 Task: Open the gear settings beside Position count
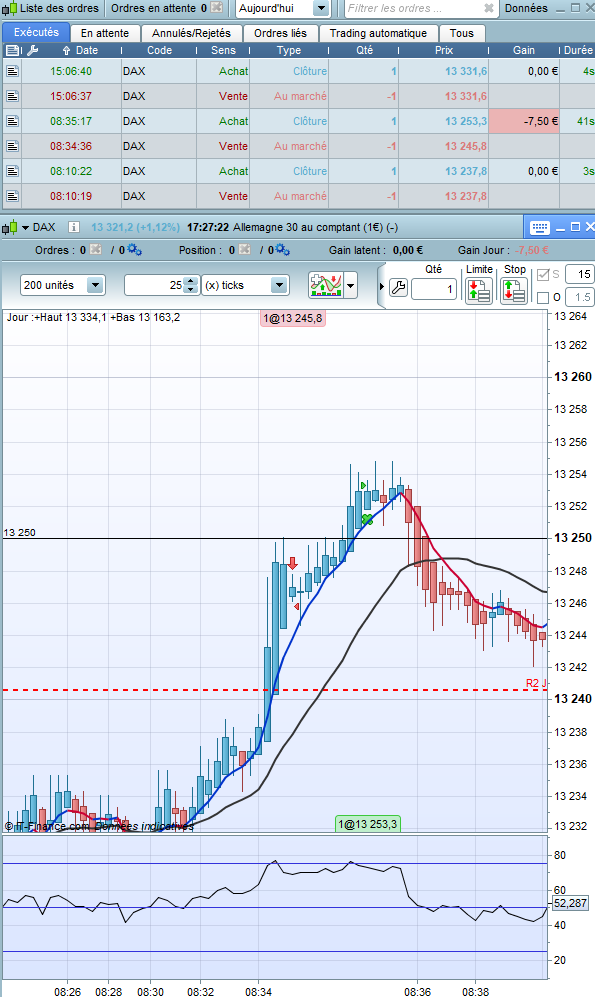point(283,249)
